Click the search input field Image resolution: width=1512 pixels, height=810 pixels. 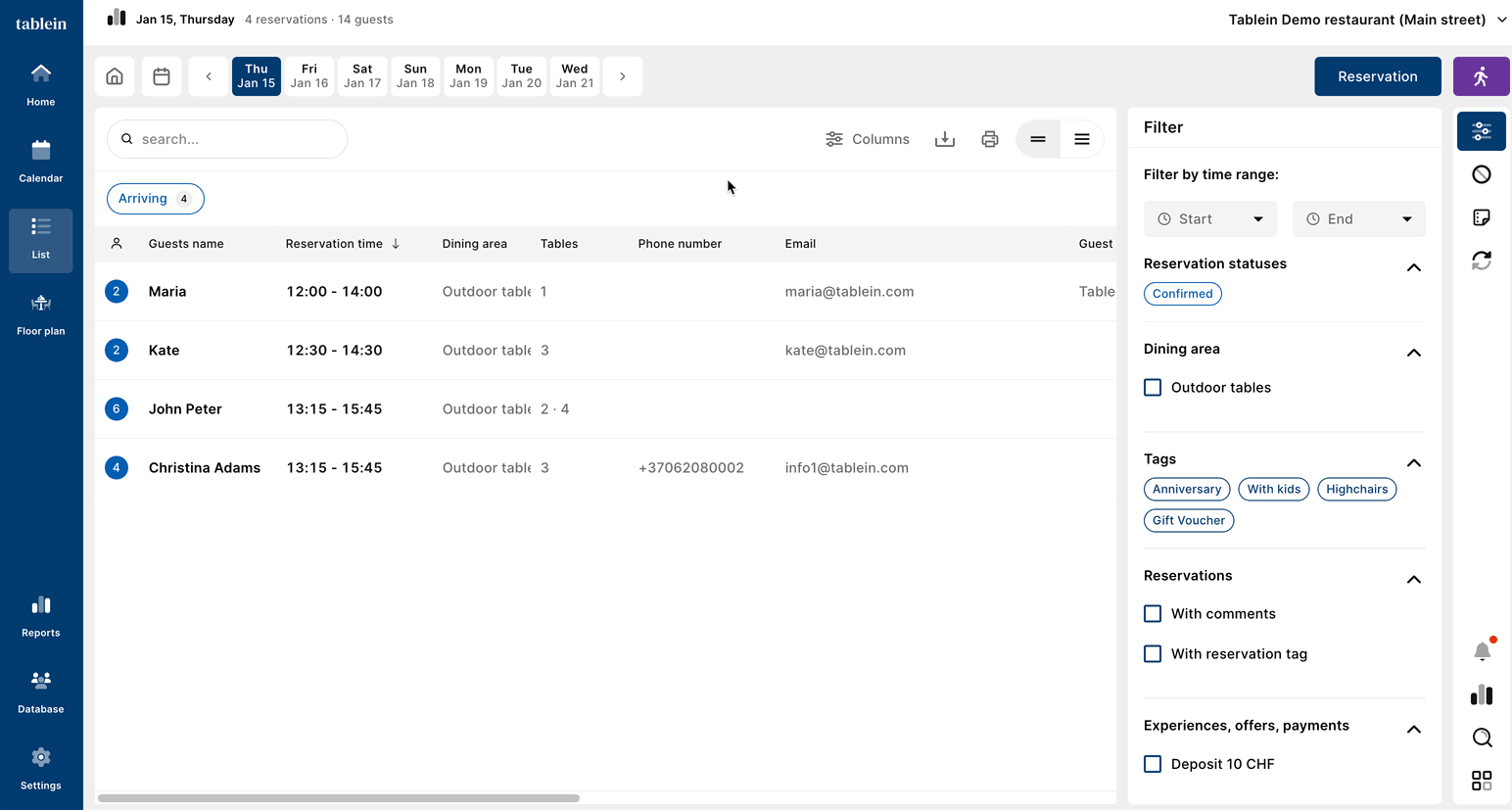click(x=235, y=139)
